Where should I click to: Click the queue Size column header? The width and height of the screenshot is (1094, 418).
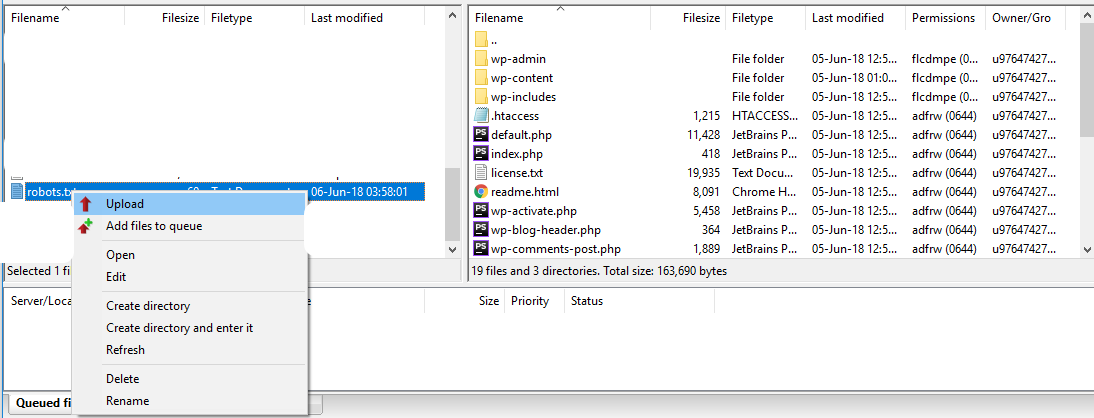[488, 301]
